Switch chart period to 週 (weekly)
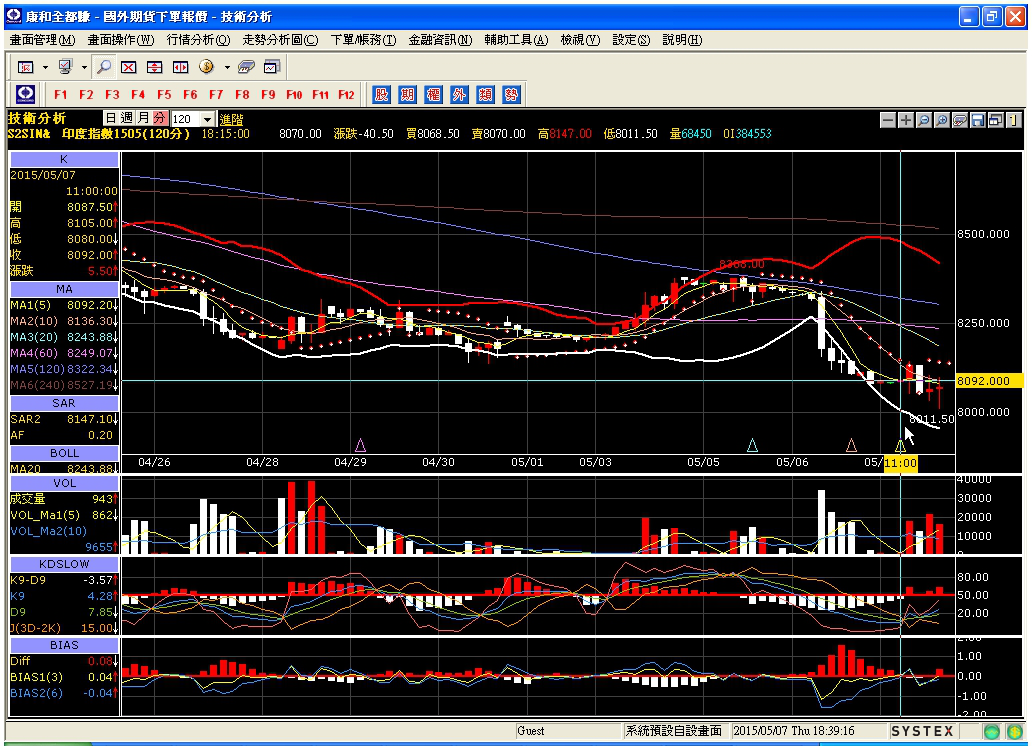The image size is (1032, 746). 126,118
